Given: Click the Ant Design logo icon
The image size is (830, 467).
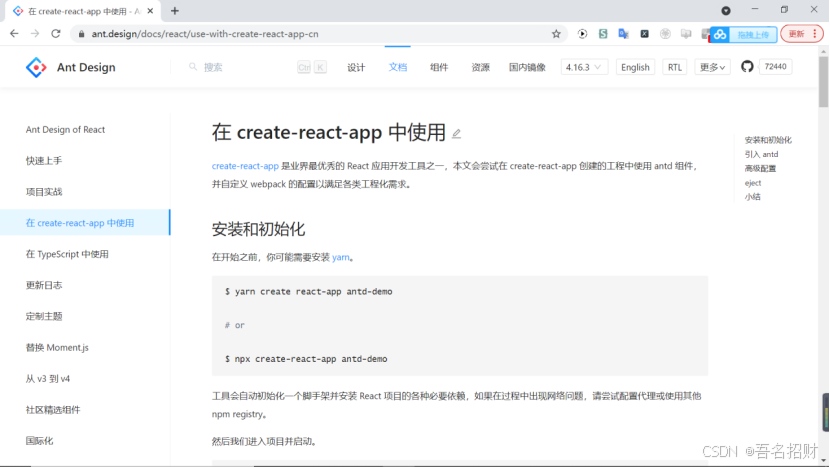Looking at the screenshot, I should point(36,67).
